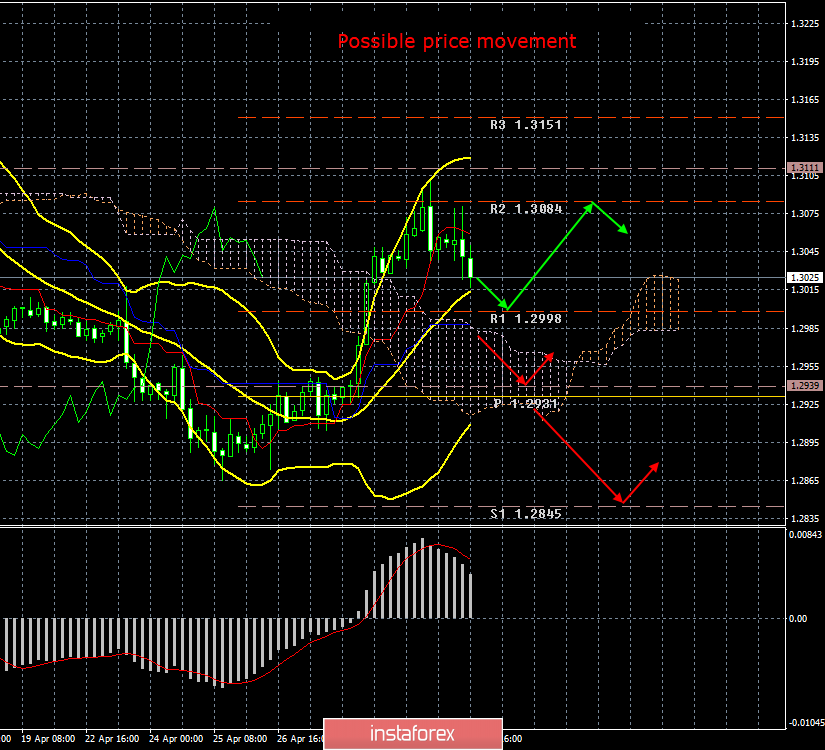Click the 1.2865 price axis label
This screenshot has width=825, height=750.
click(x=805, y=481)
